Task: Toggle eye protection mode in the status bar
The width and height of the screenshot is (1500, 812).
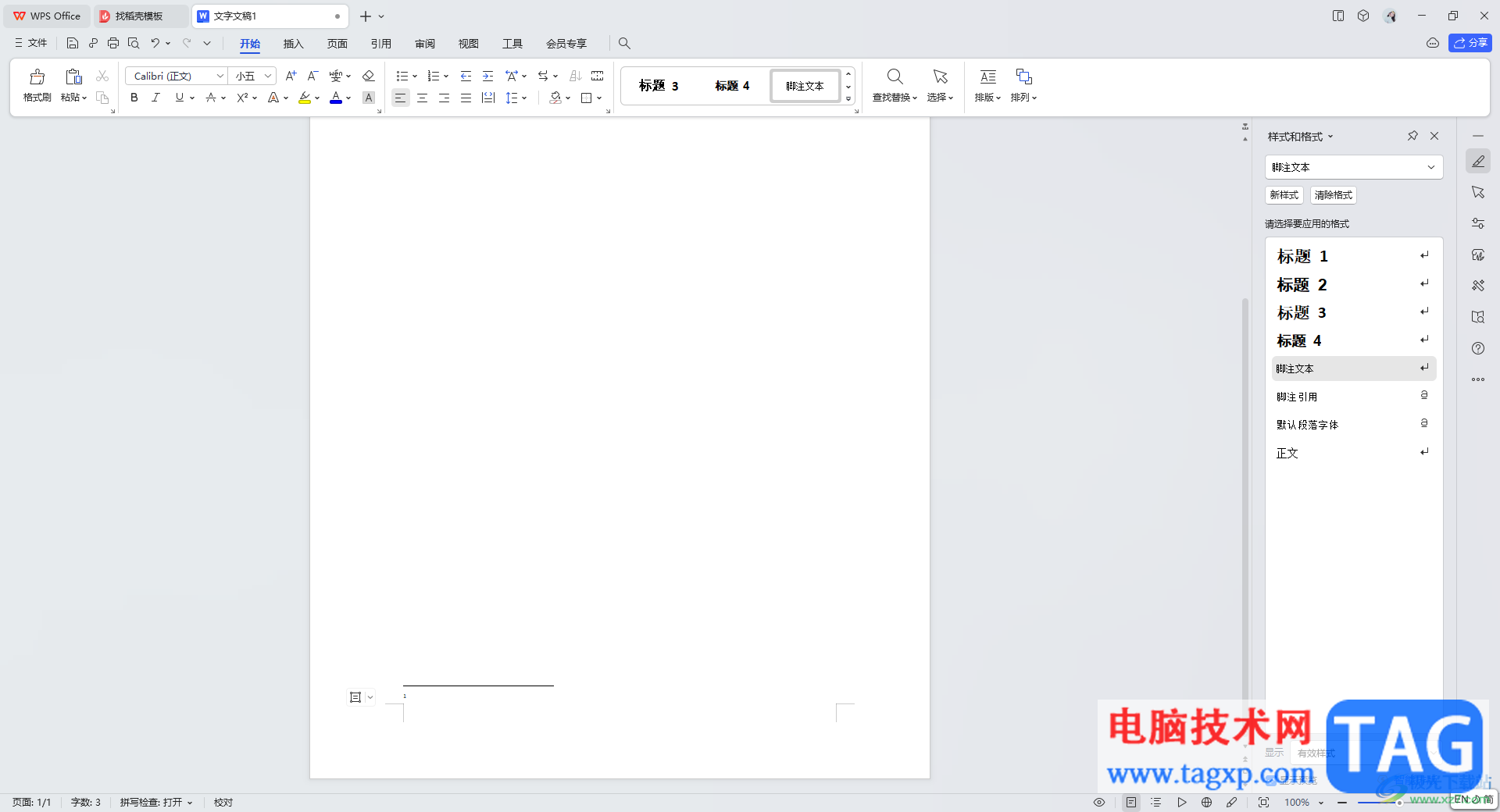Action: [x=1099, y=802]
